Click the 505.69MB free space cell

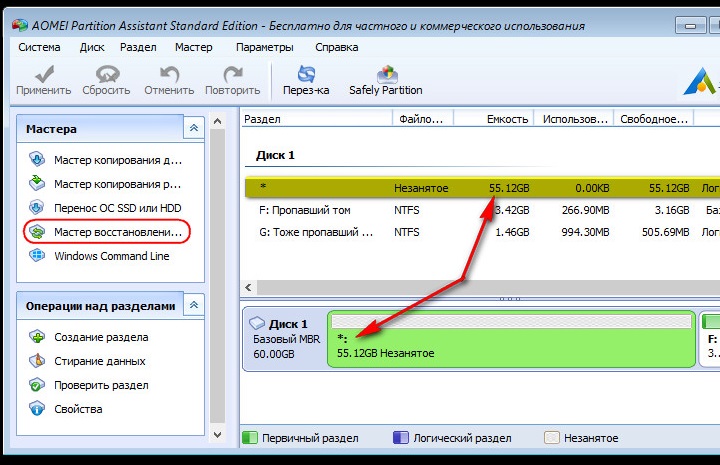(665, 232)
